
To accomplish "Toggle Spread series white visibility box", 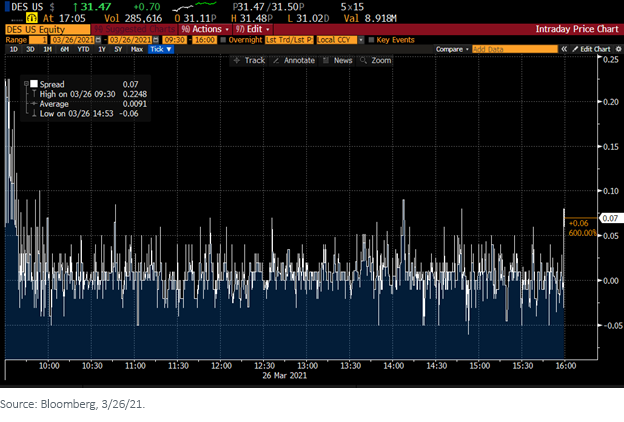I will (34, 84).
